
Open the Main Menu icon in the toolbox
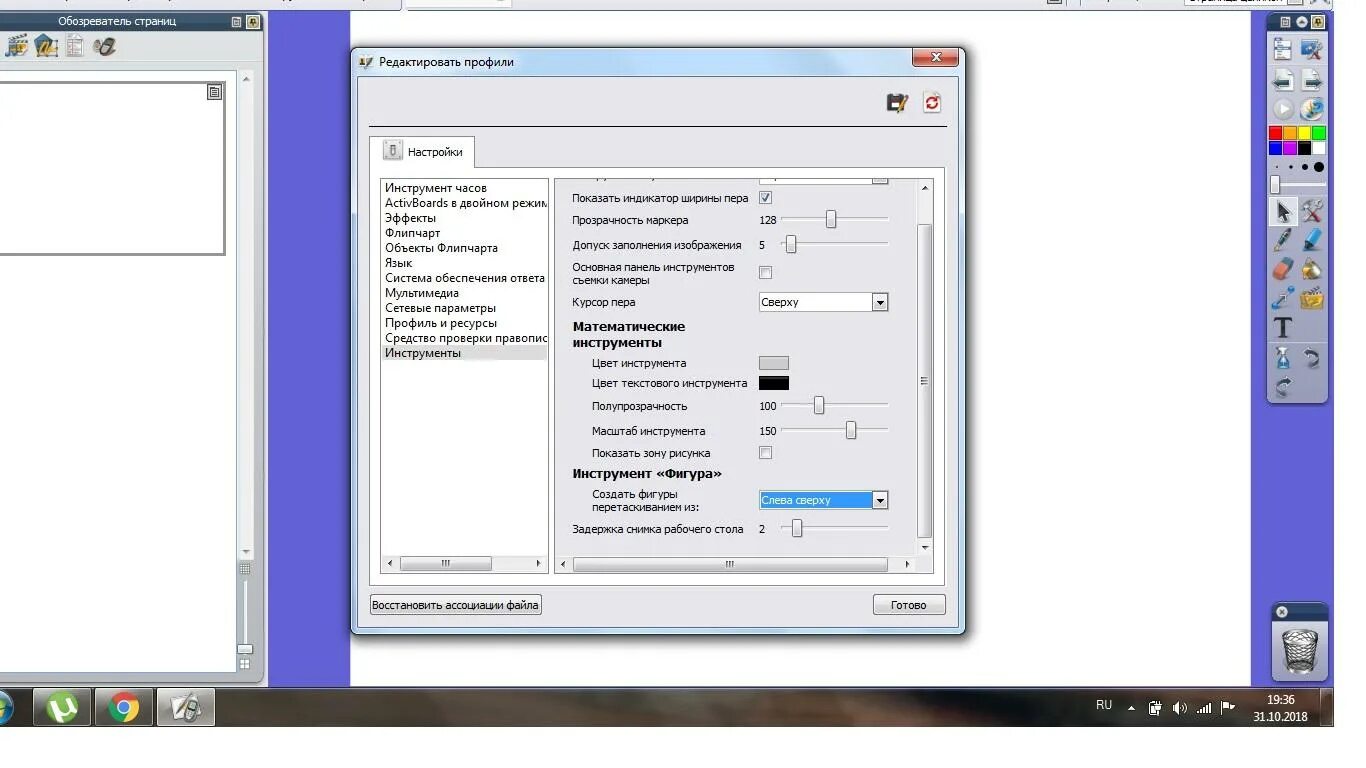tap(1283, 49)
